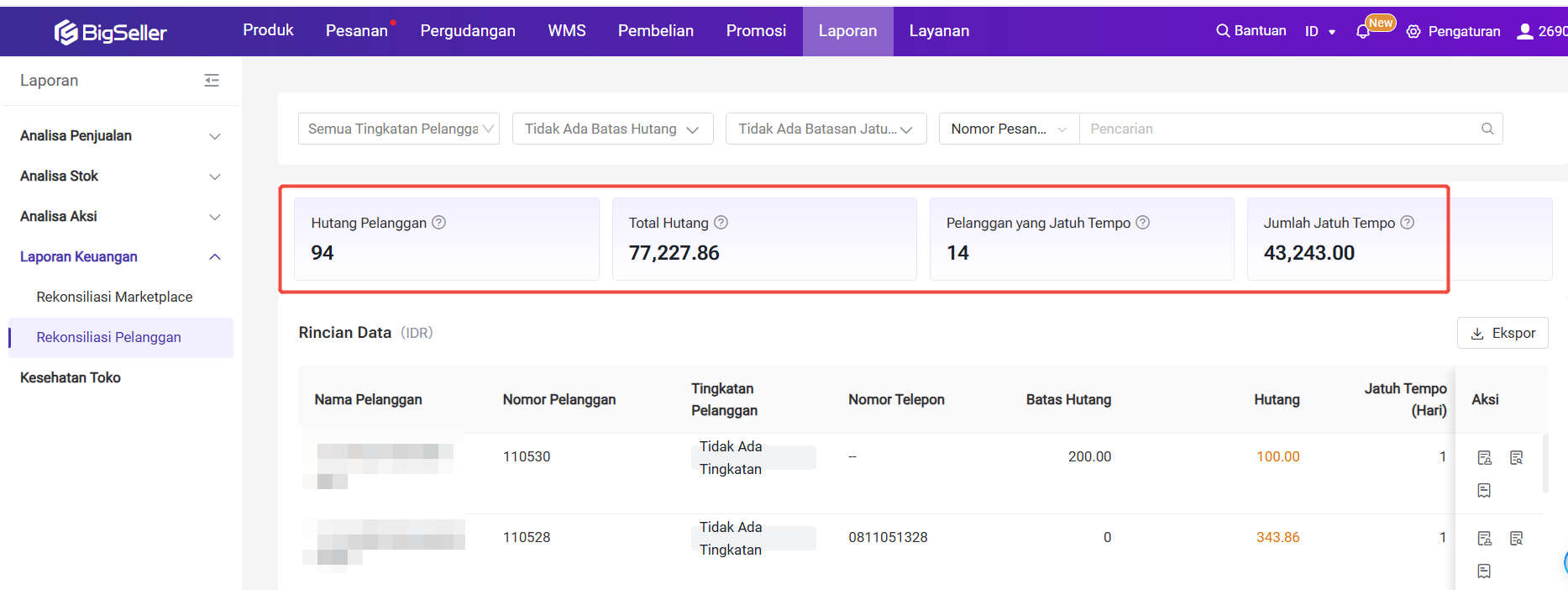Collapse the Laporan sidebar menu icon
Viewport: 1568px width, 590px height.
point(212,81)
